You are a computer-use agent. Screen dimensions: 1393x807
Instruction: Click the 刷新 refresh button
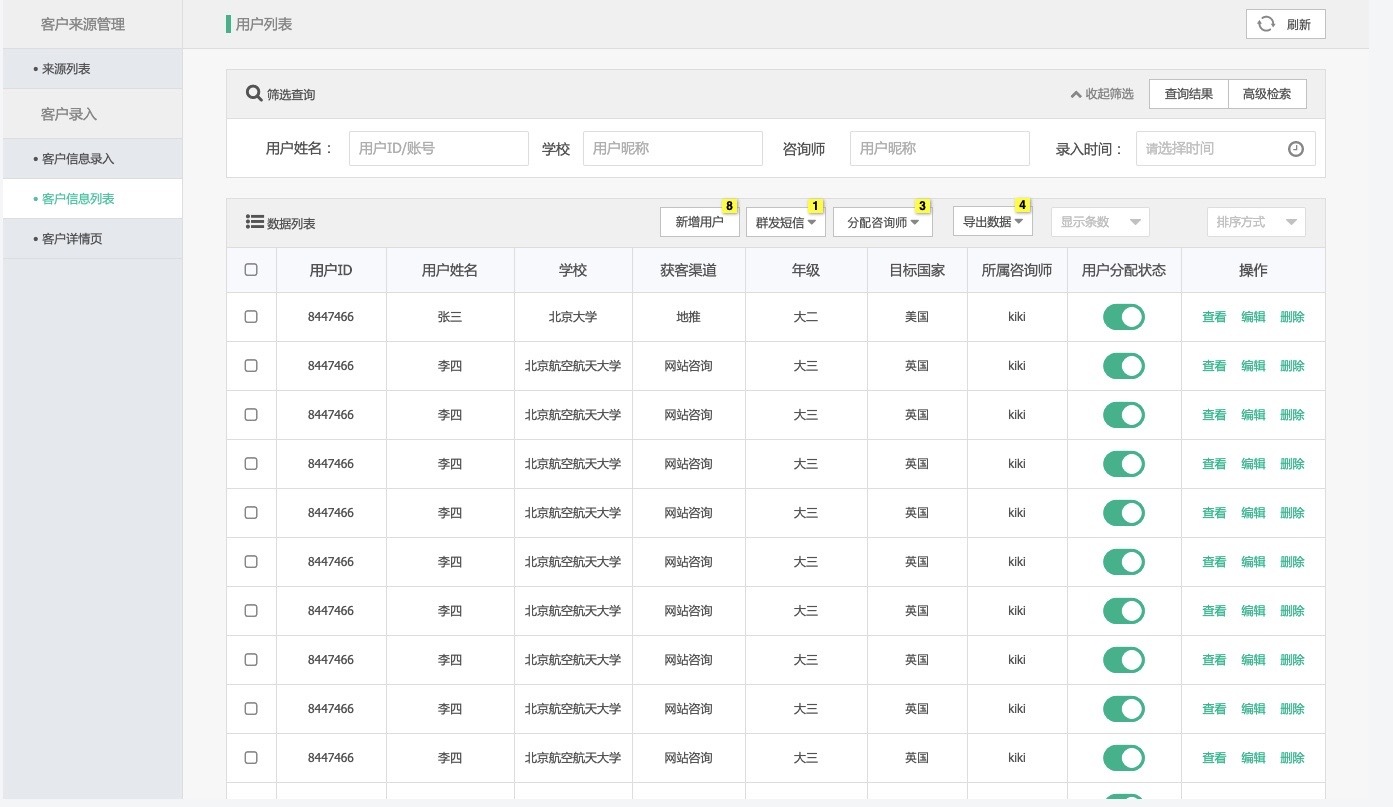click(x=1285, y=24)
